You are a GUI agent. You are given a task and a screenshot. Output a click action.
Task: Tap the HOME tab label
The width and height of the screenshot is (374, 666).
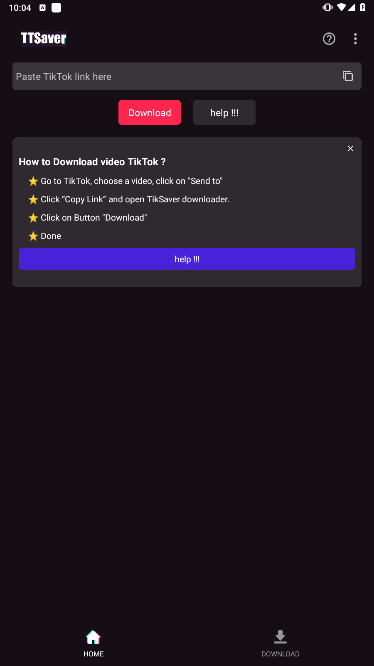[93, 654]
